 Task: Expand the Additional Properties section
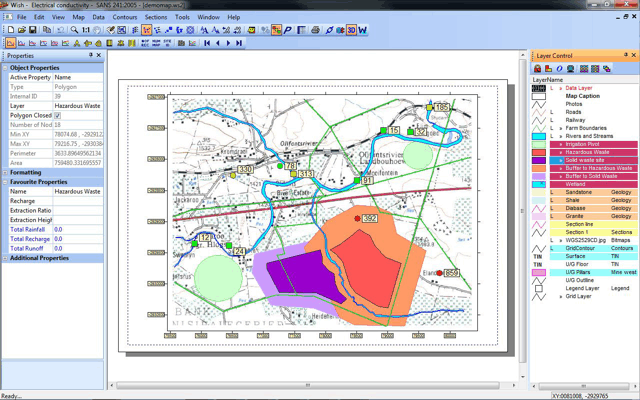(4, 258)
